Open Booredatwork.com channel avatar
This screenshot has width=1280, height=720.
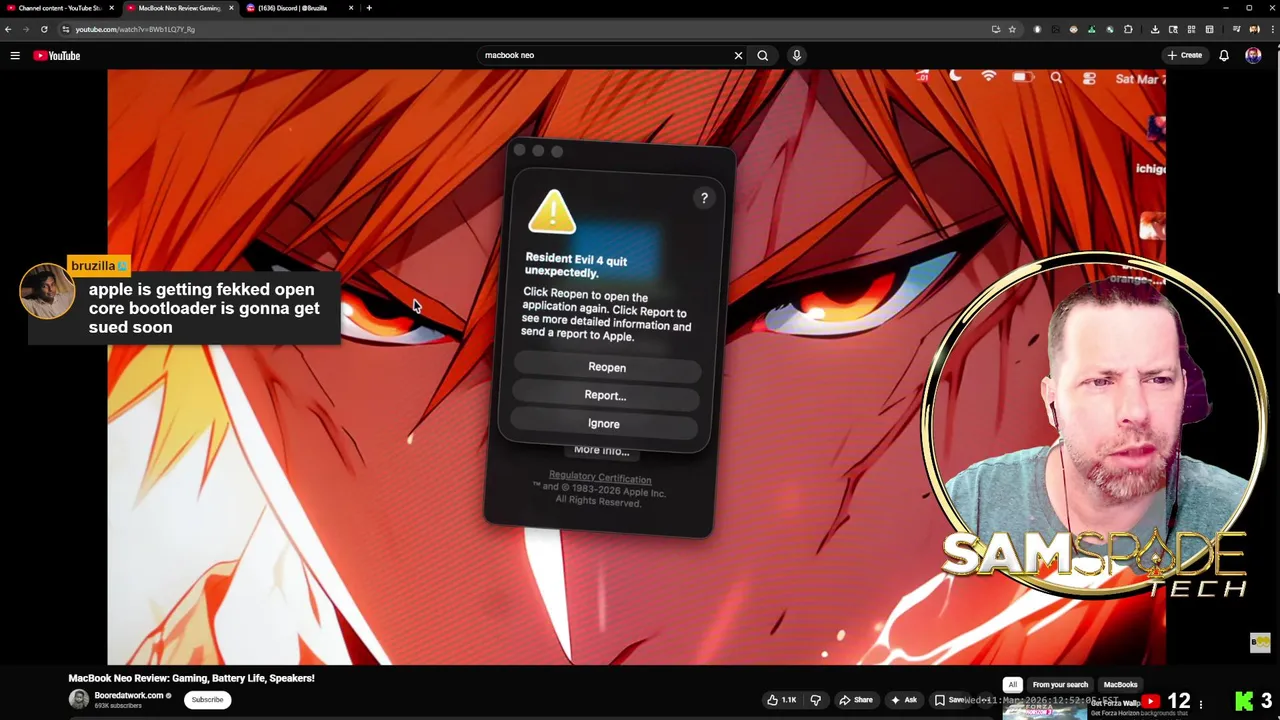78,700
